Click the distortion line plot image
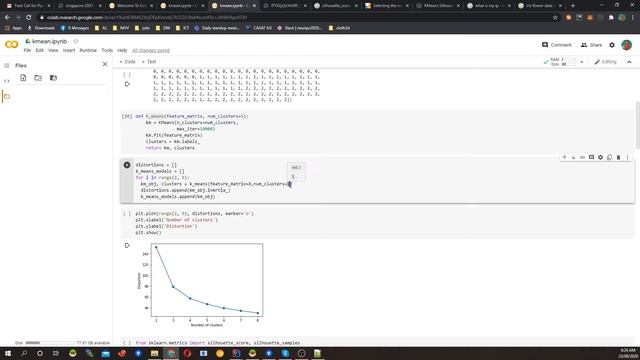This screenshot has height=360, width=640. coord(200,285)
